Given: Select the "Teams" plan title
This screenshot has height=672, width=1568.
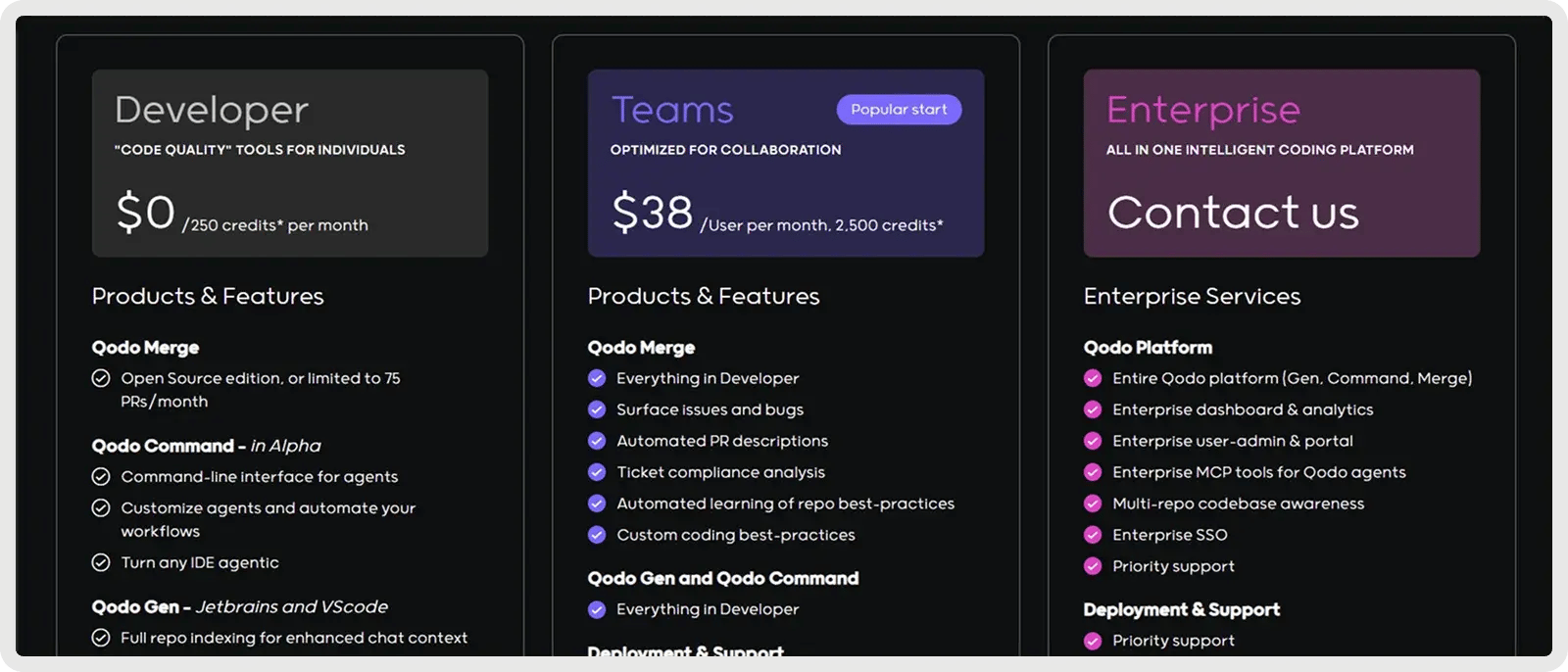Looking at the screenshot, I should coord(672,110).
